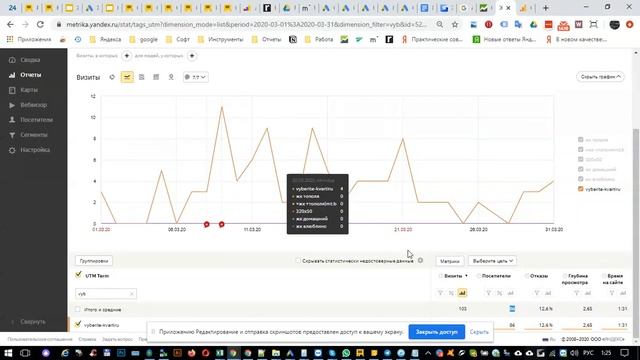Toggle 320x50 legend checkbox

(580, 159)
